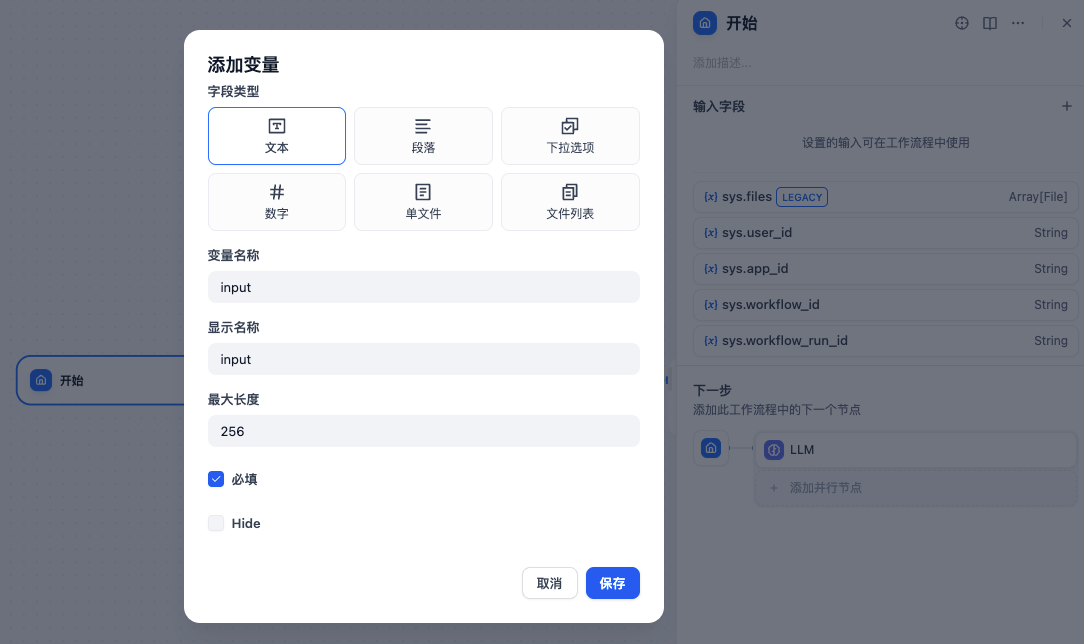Uncheck the 必填 required checkbox

tap(216, 479)
